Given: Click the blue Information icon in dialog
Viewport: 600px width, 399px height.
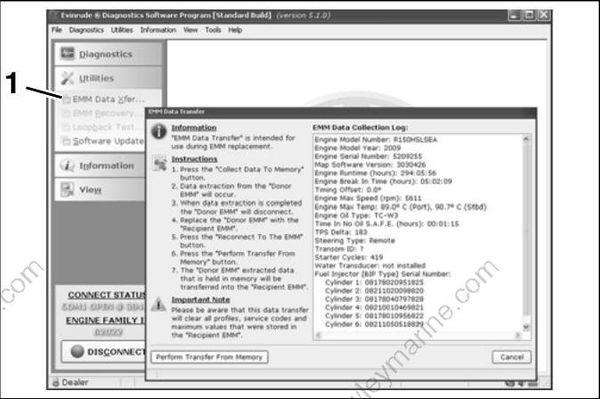Looking at the screenshot, I should pyautogui.click(x=158, y=131).
